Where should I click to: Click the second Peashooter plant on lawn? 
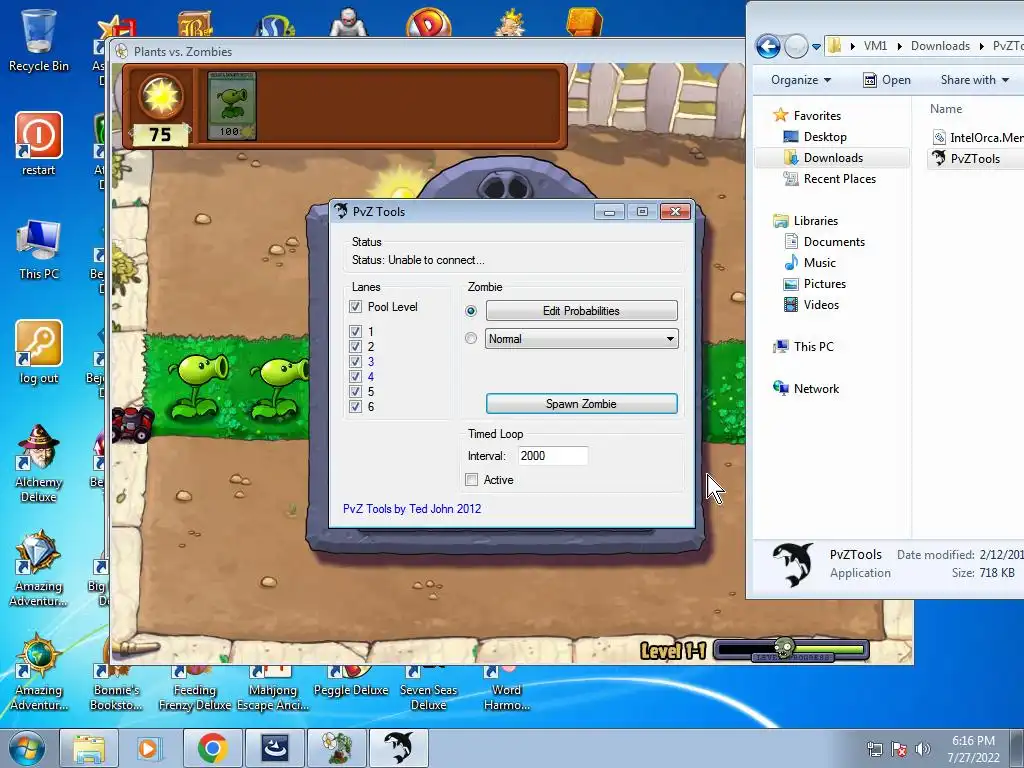[280, 387]
